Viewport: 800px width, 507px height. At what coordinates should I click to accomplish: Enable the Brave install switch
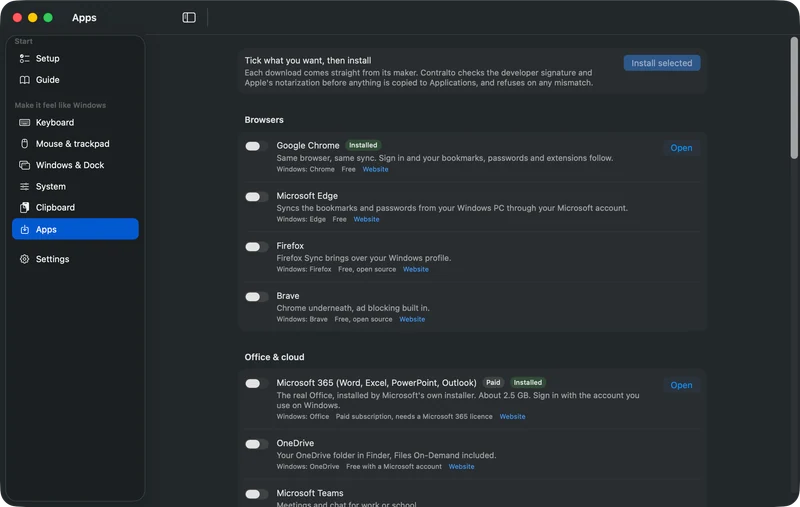click(256, 297)
